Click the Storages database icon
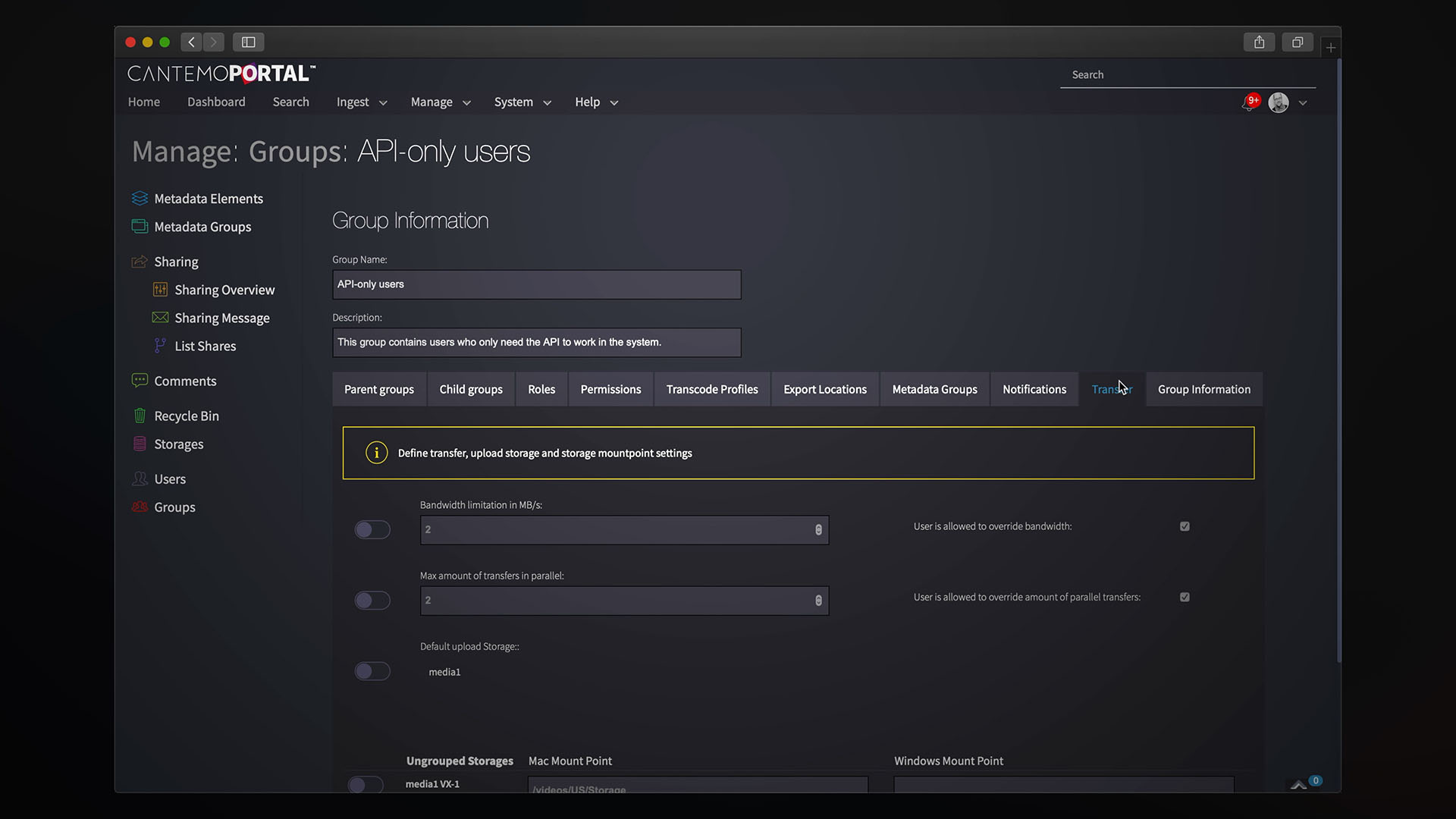Screen dimensions: 1456x819 click(140, 444)
